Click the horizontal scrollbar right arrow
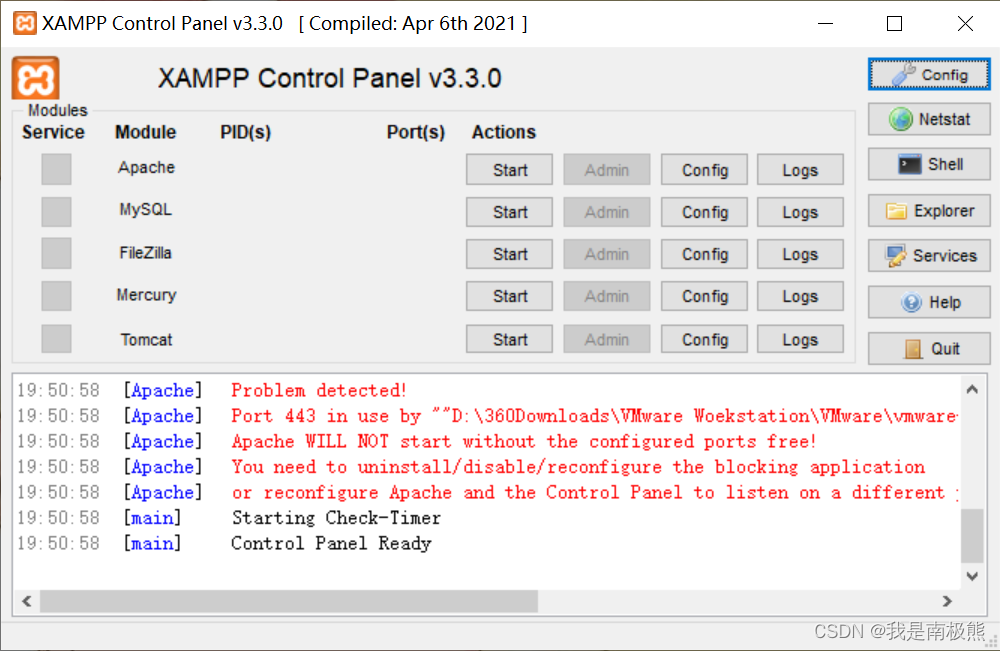Screen dimensions: 1000x651 (x=947, y=601)
